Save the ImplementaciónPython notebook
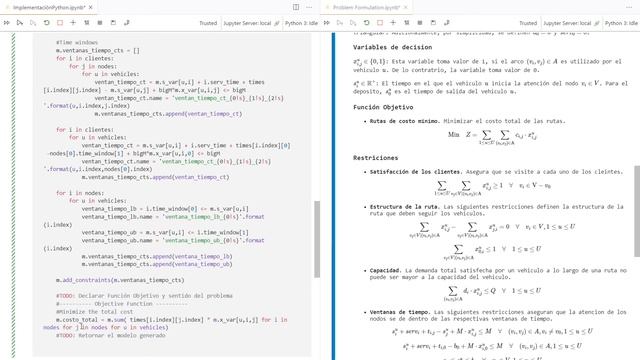Image resolution: width=640 pixels, height=360 pixels. [x=113, y=23]
